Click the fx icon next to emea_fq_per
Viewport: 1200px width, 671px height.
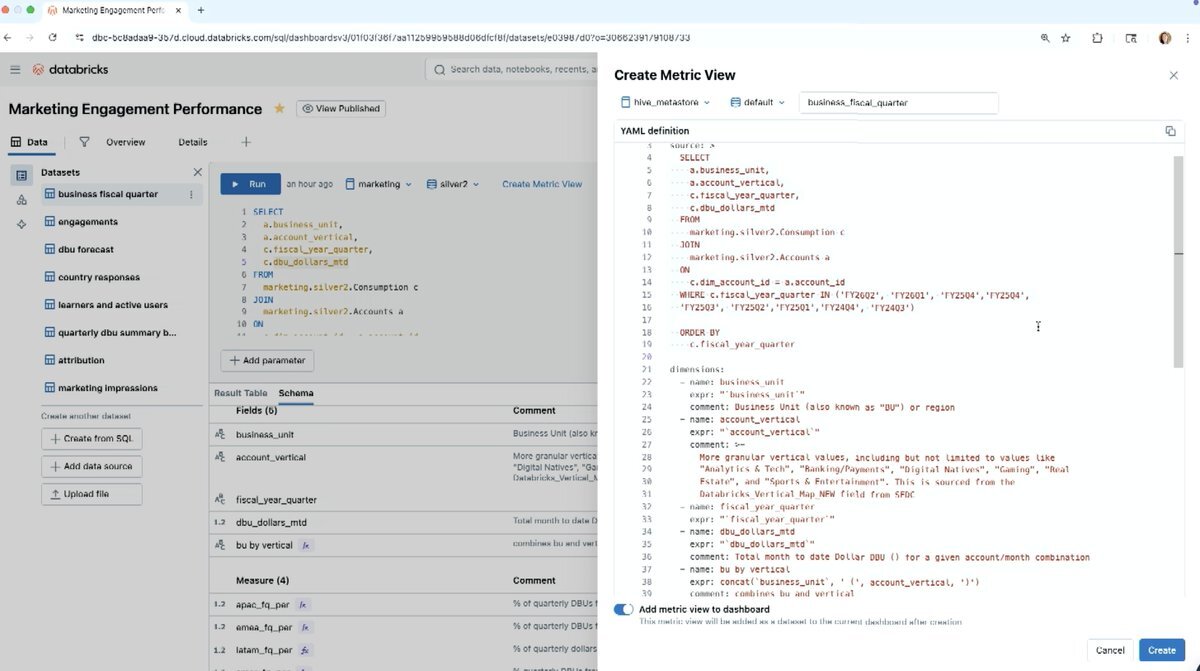(x=303, y=627)
